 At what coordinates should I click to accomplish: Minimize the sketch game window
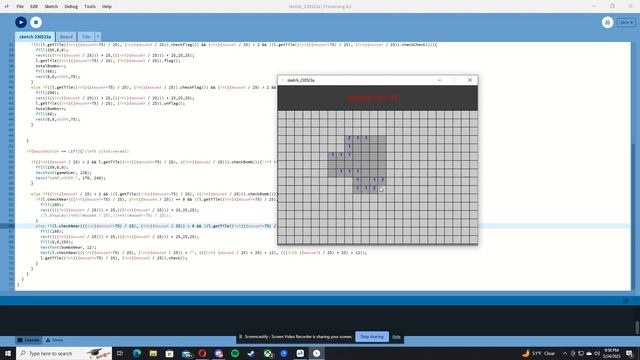click(440, 80)
